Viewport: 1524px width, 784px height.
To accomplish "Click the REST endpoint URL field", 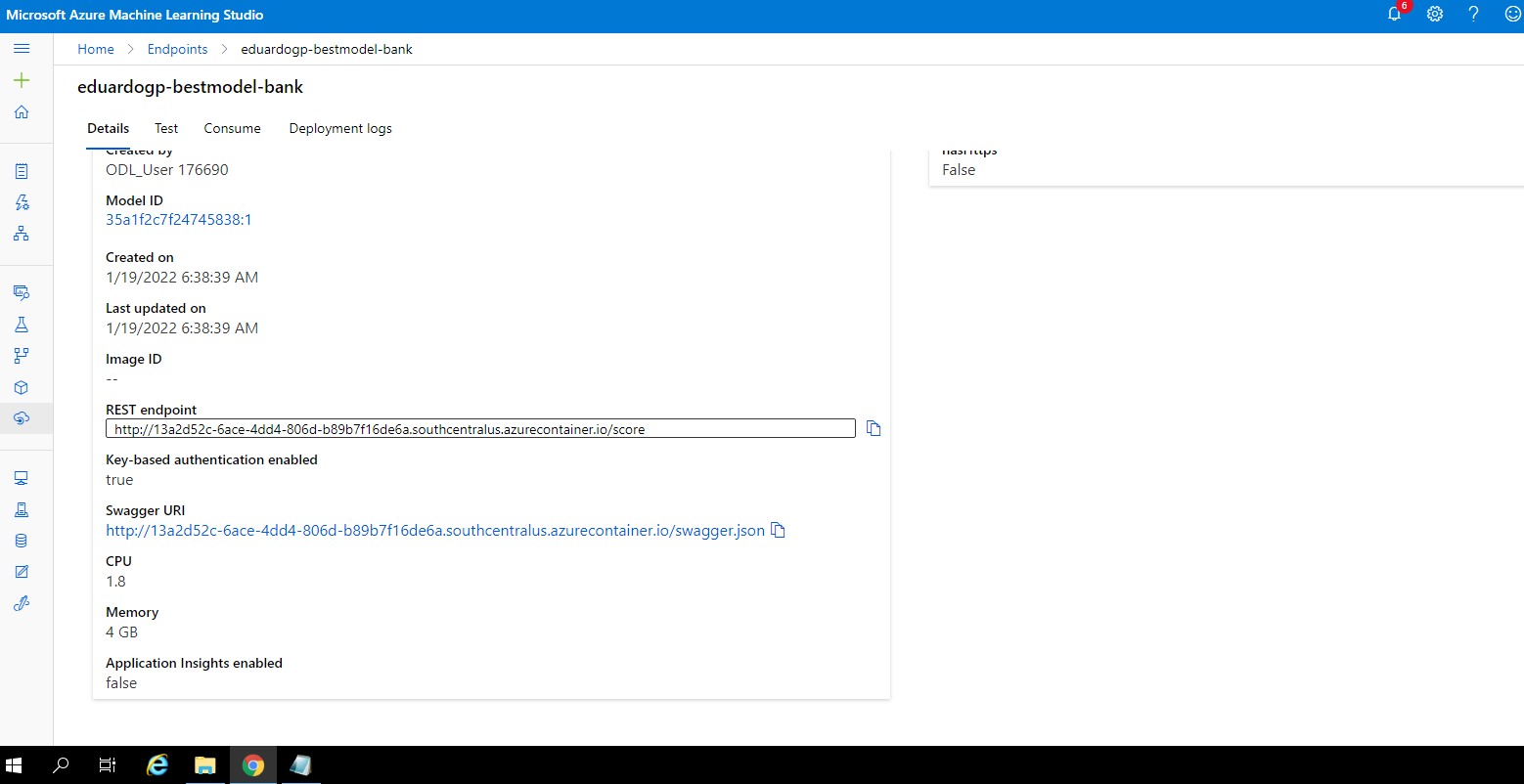I will click(480, 428).
